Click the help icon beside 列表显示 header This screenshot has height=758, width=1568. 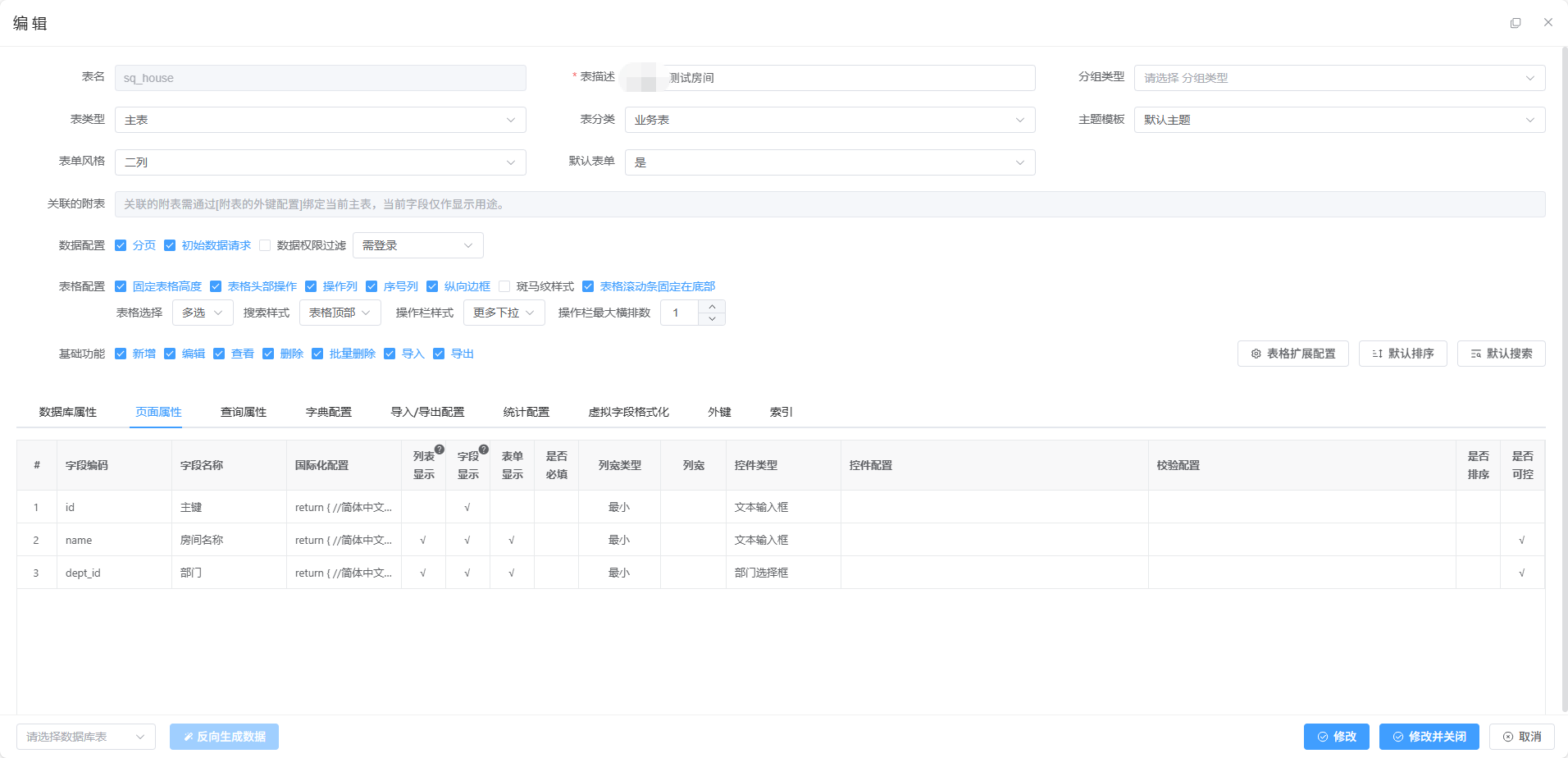click(x=440, y=450)
